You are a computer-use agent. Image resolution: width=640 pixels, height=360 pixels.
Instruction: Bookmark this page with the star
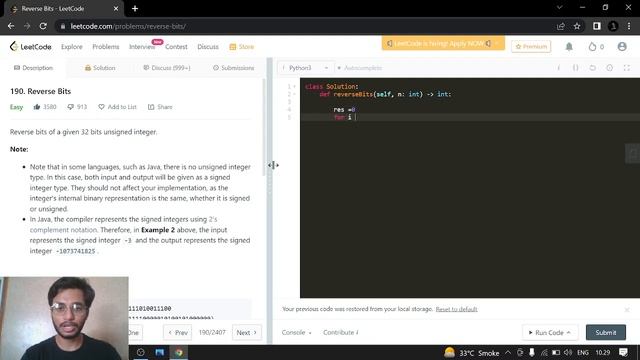(577, 26)
